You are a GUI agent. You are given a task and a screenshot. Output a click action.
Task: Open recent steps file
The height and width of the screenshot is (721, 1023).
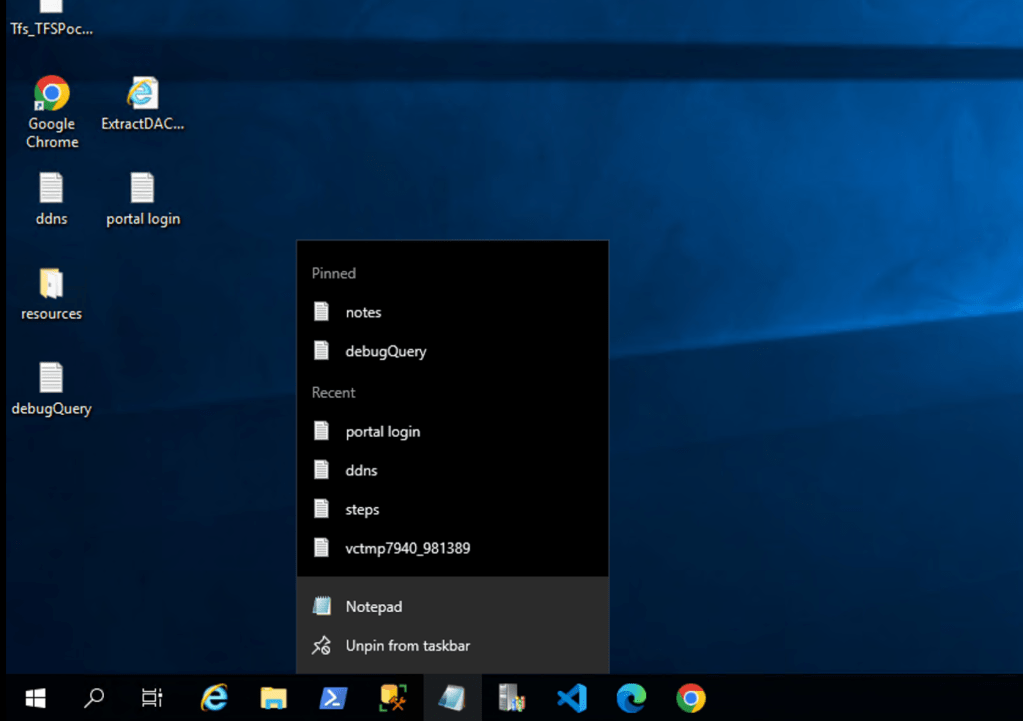coord(452,510)
